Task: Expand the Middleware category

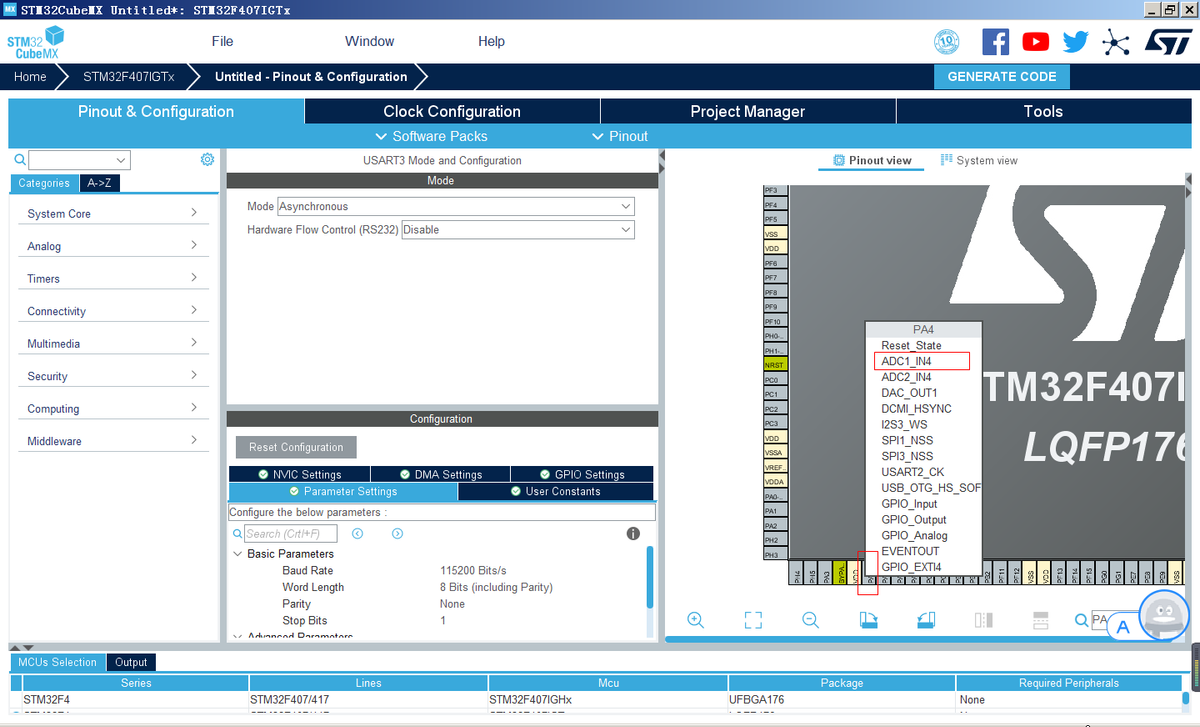Action: click(x=112, y=441)
